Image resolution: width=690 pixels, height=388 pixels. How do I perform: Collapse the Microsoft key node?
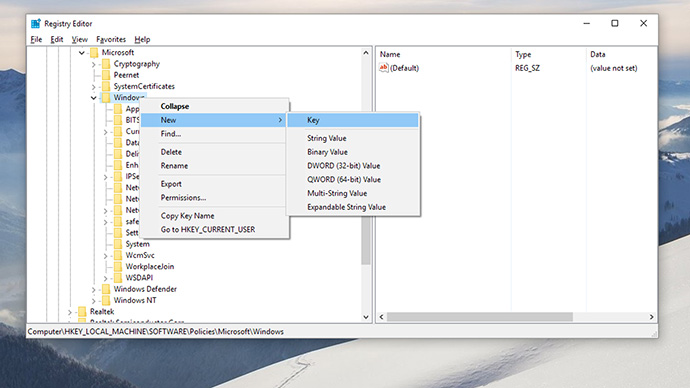(81, 53)
